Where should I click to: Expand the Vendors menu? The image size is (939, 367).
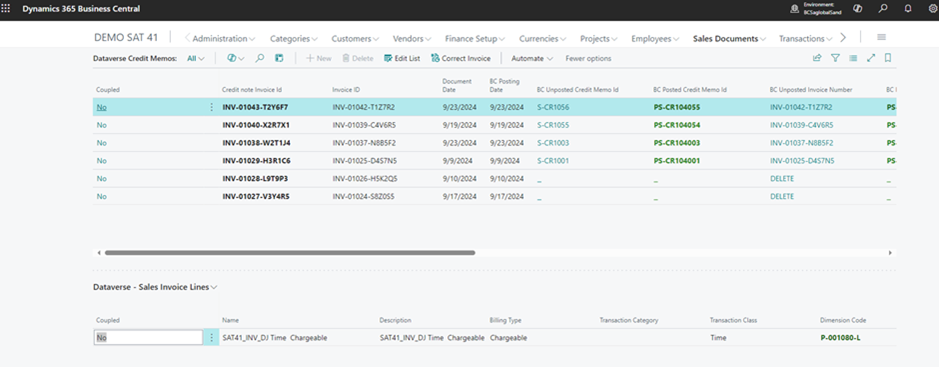click(x=412, y=38)
